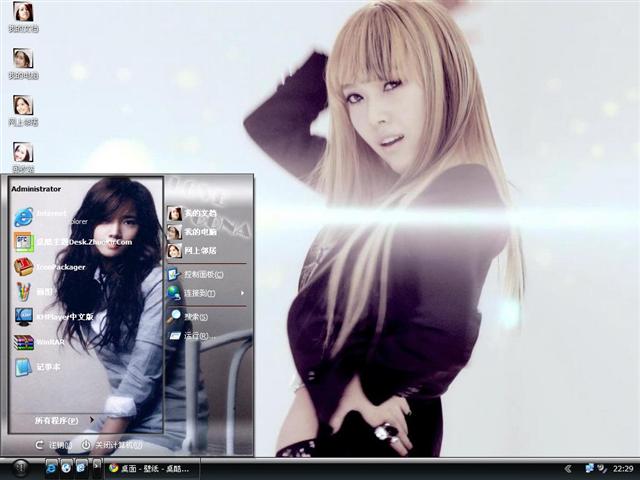Open 我的电脑 in the Start menu right pane

(x=192, y=232)
